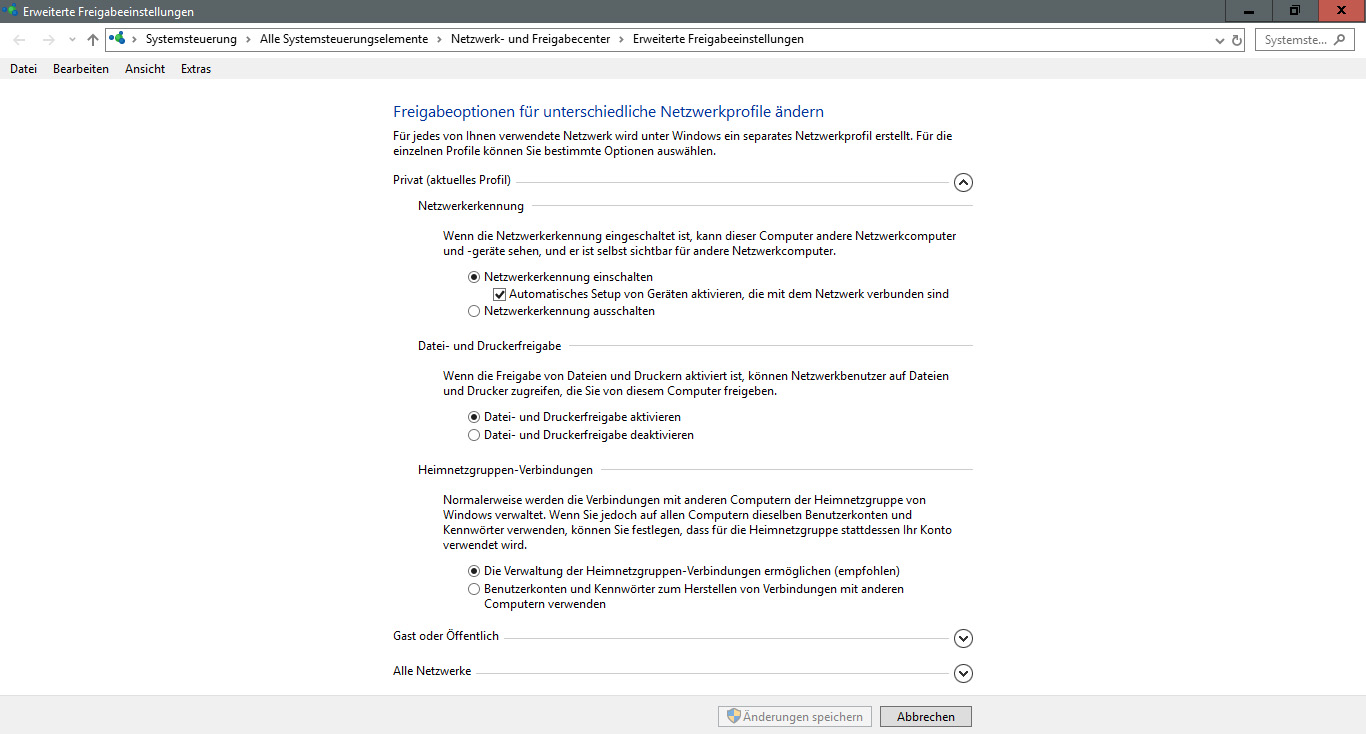
Task: Expand chevron after Netzwerk- und Freigabecenter
Action: click(622, 39)
